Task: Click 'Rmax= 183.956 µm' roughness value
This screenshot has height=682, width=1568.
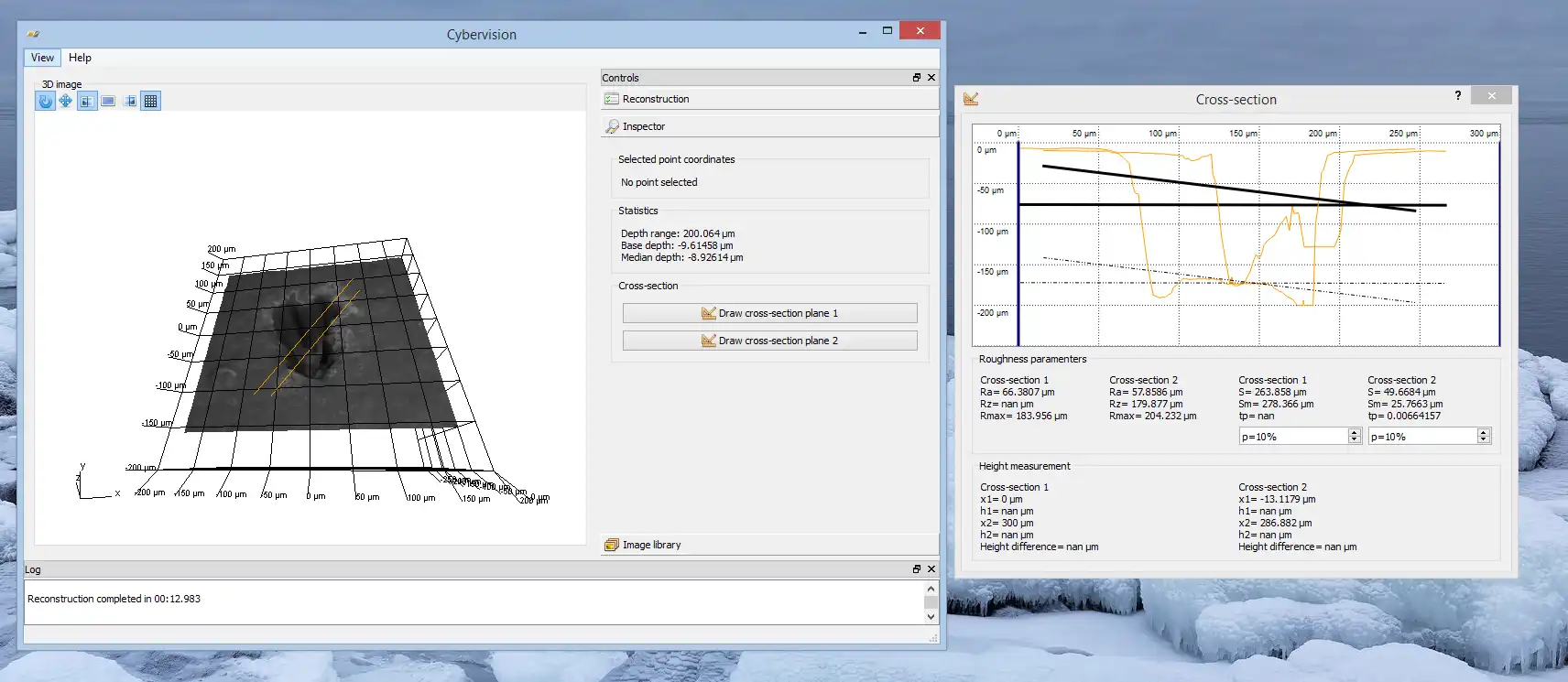Action: pos(1023,416)
